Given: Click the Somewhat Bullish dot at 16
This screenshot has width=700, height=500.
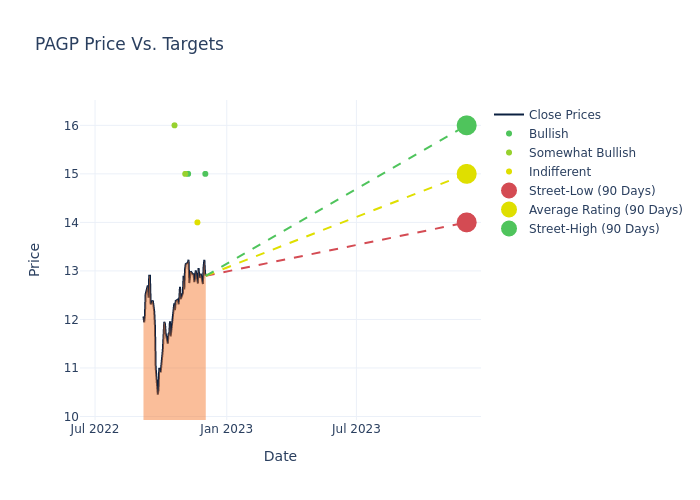Looking at the screenshot, I should 174,125.
